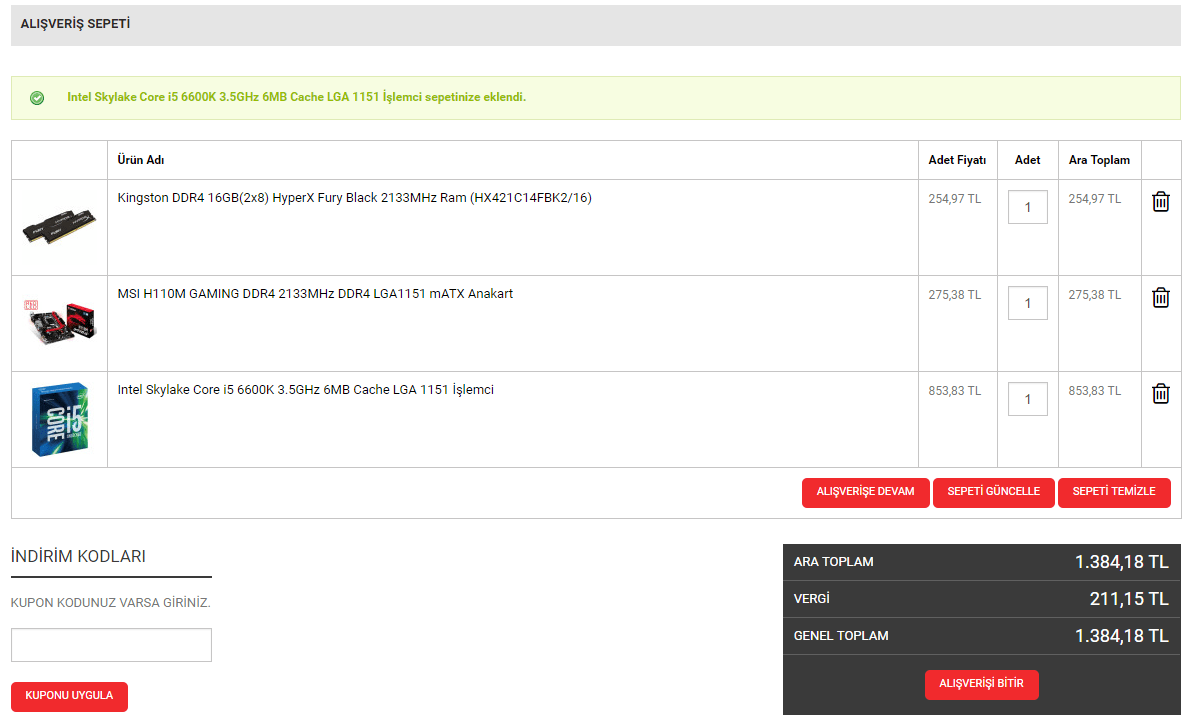Select unit price 275,38 TL
The height and width of the screenshot is (727, 1195).
point(954,295)
